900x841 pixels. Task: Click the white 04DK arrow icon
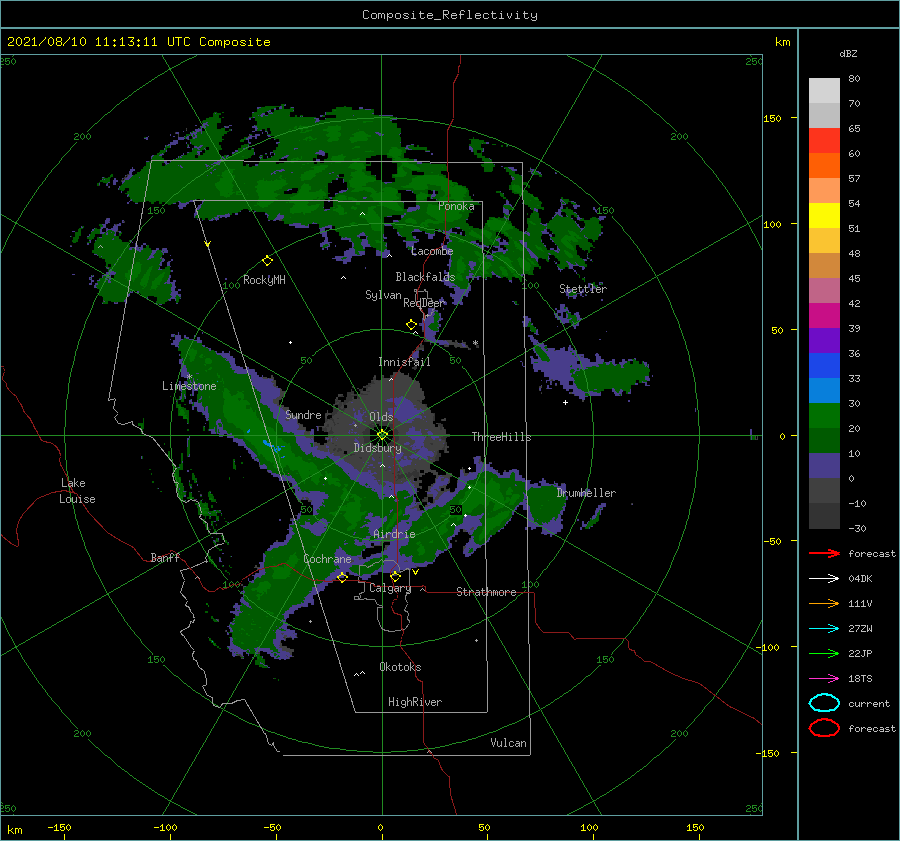click(x=824, y=578)
